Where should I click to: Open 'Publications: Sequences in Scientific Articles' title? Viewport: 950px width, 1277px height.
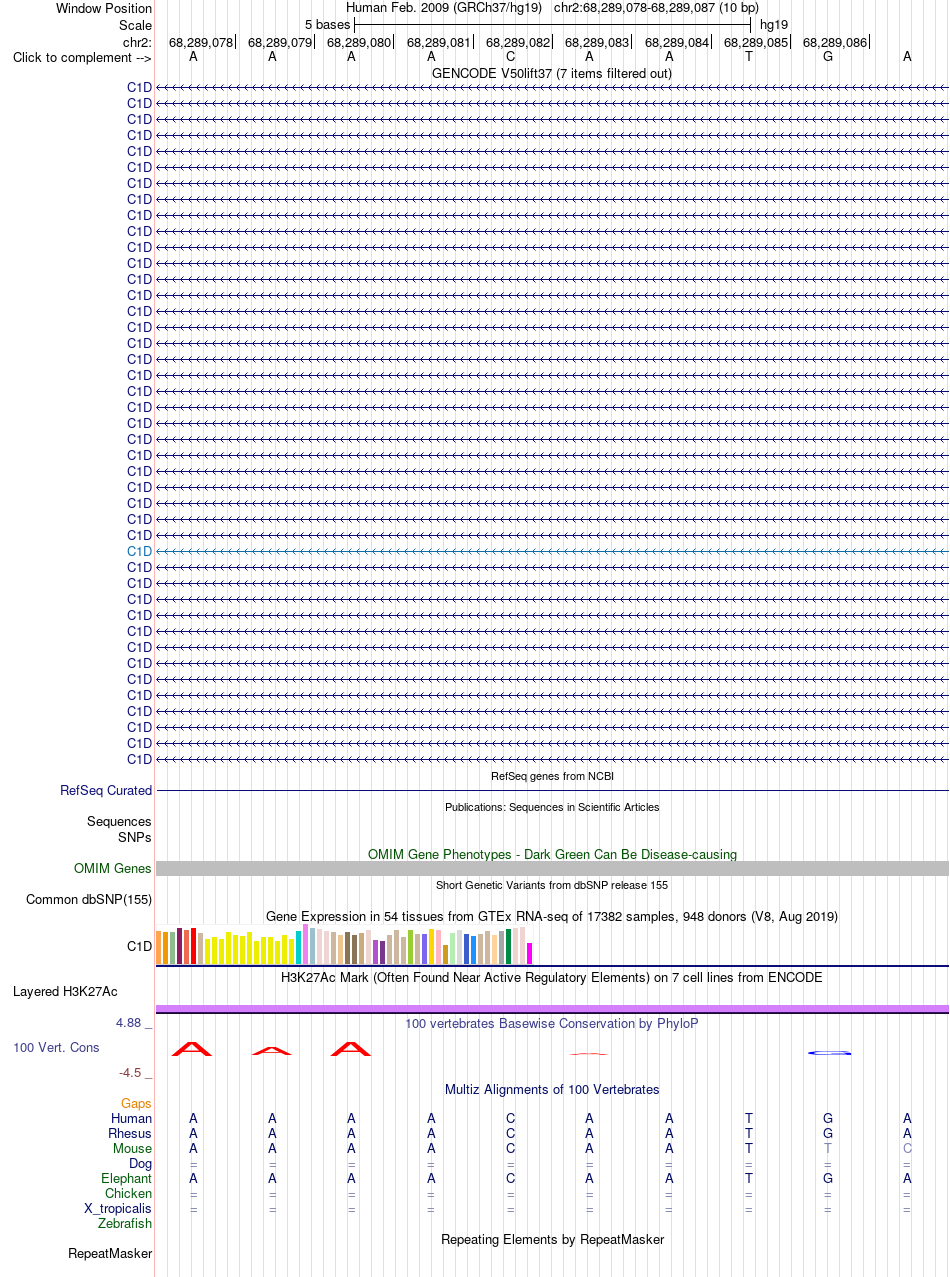click(x=552, y=807)
